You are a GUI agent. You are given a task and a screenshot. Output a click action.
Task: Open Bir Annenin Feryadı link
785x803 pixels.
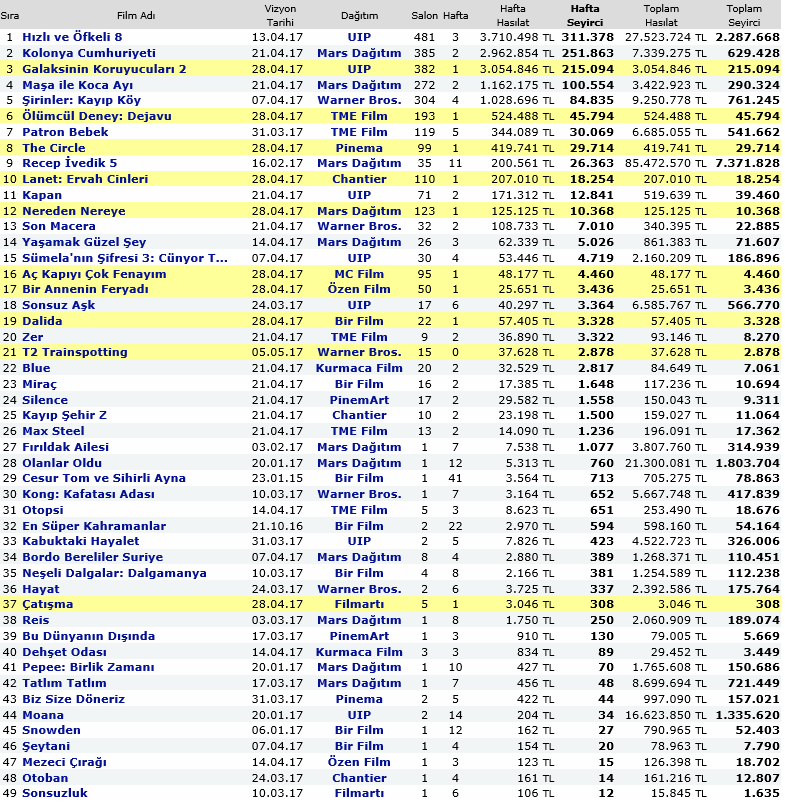pyautogui.click(x=86, y=289)
